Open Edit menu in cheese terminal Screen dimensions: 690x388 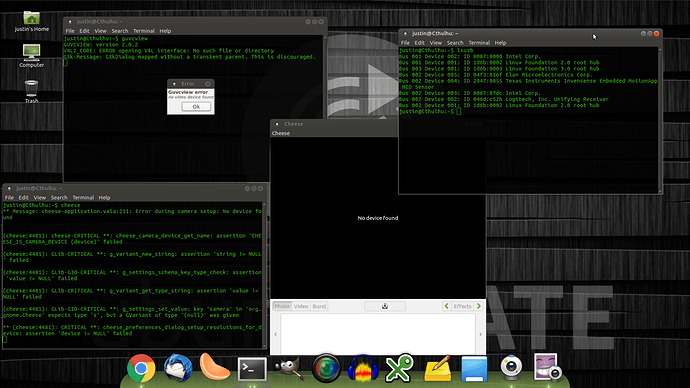pos(24,198)
